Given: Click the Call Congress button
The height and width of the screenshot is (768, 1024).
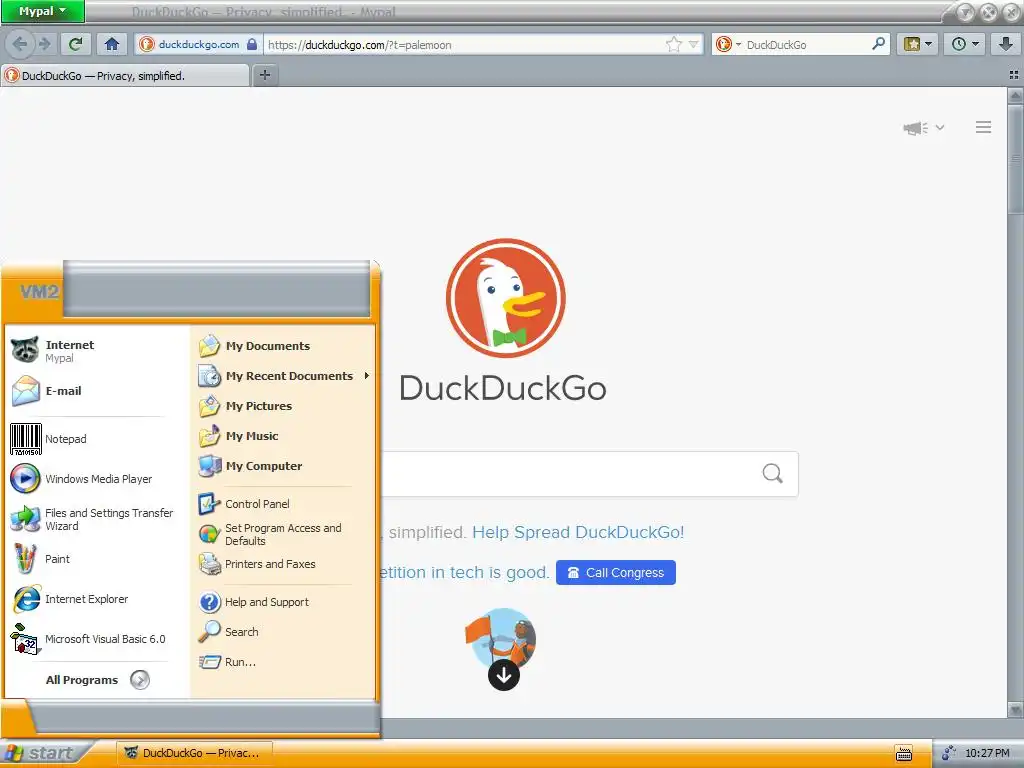Looking at the screenshot, I should point(616,573).
